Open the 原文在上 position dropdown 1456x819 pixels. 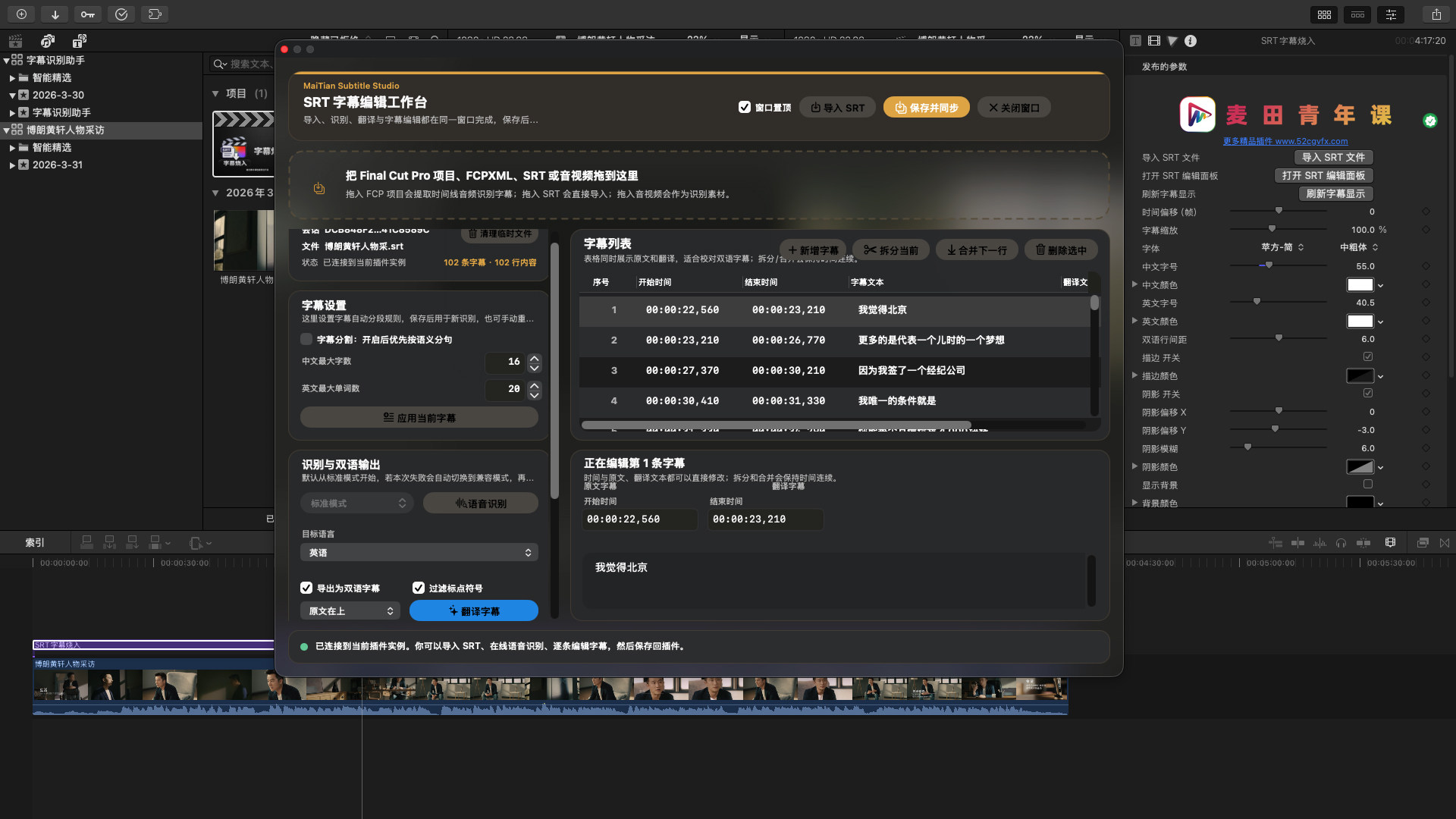(350, 611)
